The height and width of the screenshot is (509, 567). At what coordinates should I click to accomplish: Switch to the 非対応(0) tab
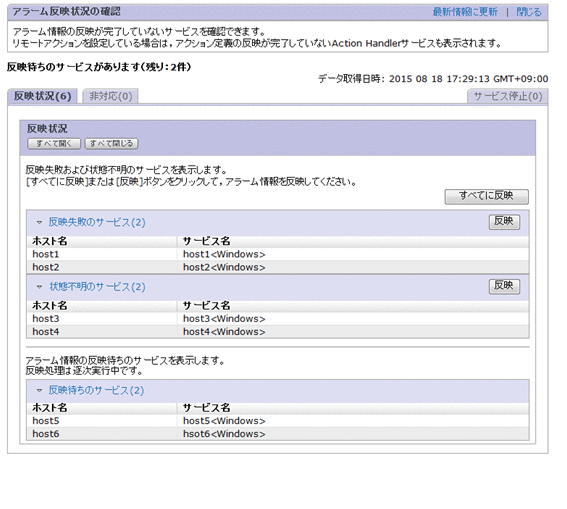[111, 96]
